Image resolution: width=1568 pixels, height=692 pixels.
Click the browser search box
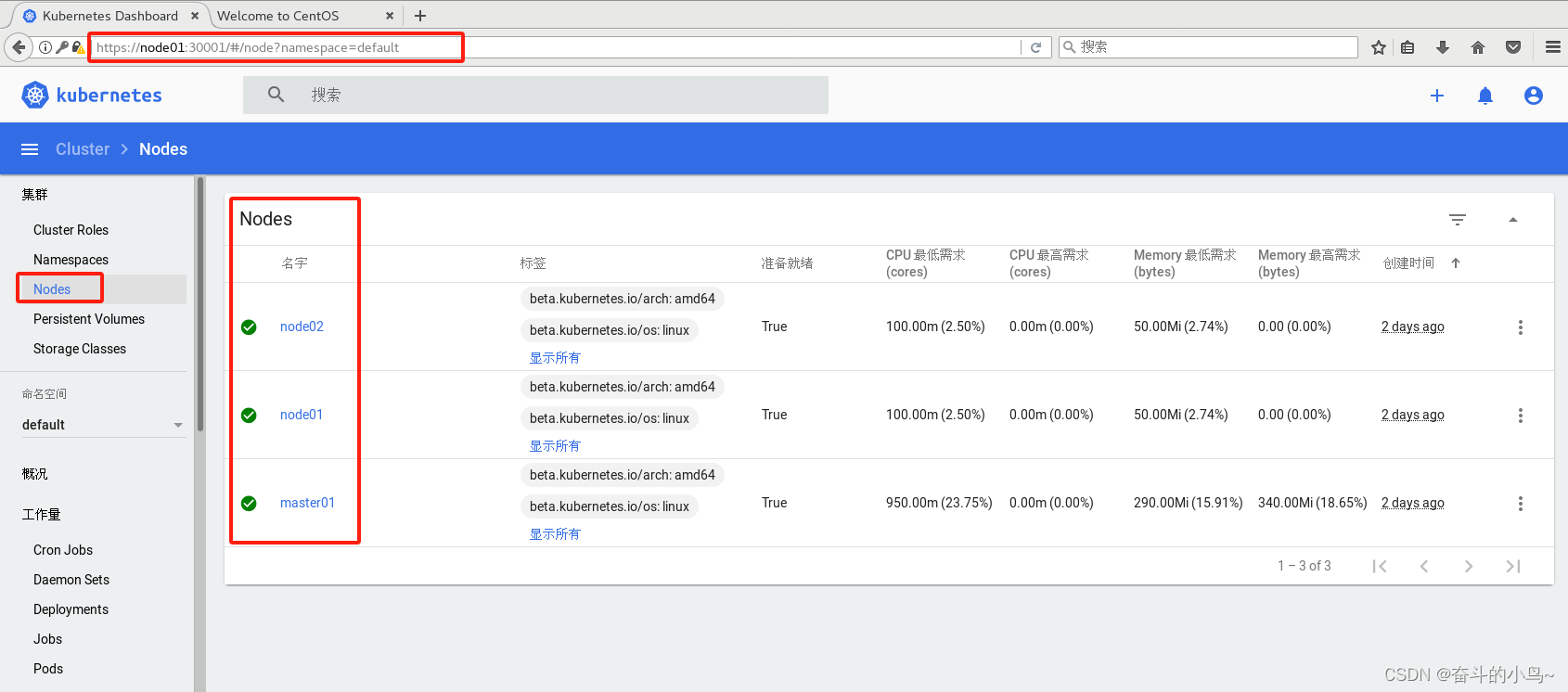pos(1208,47)
